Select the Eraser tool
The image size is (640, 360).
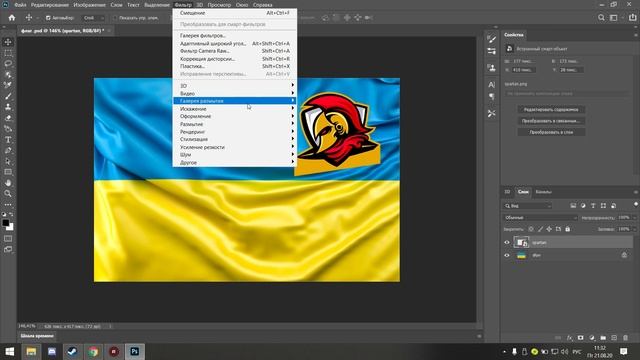pos(8,118)
